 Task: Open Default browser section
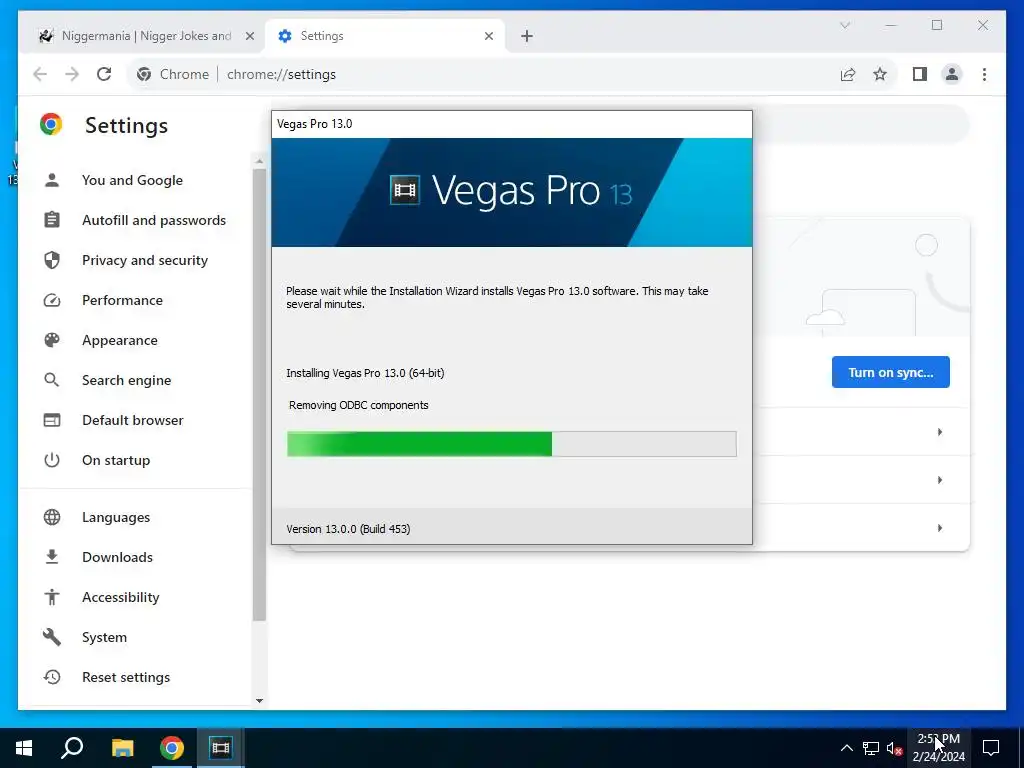pos(133,420)
